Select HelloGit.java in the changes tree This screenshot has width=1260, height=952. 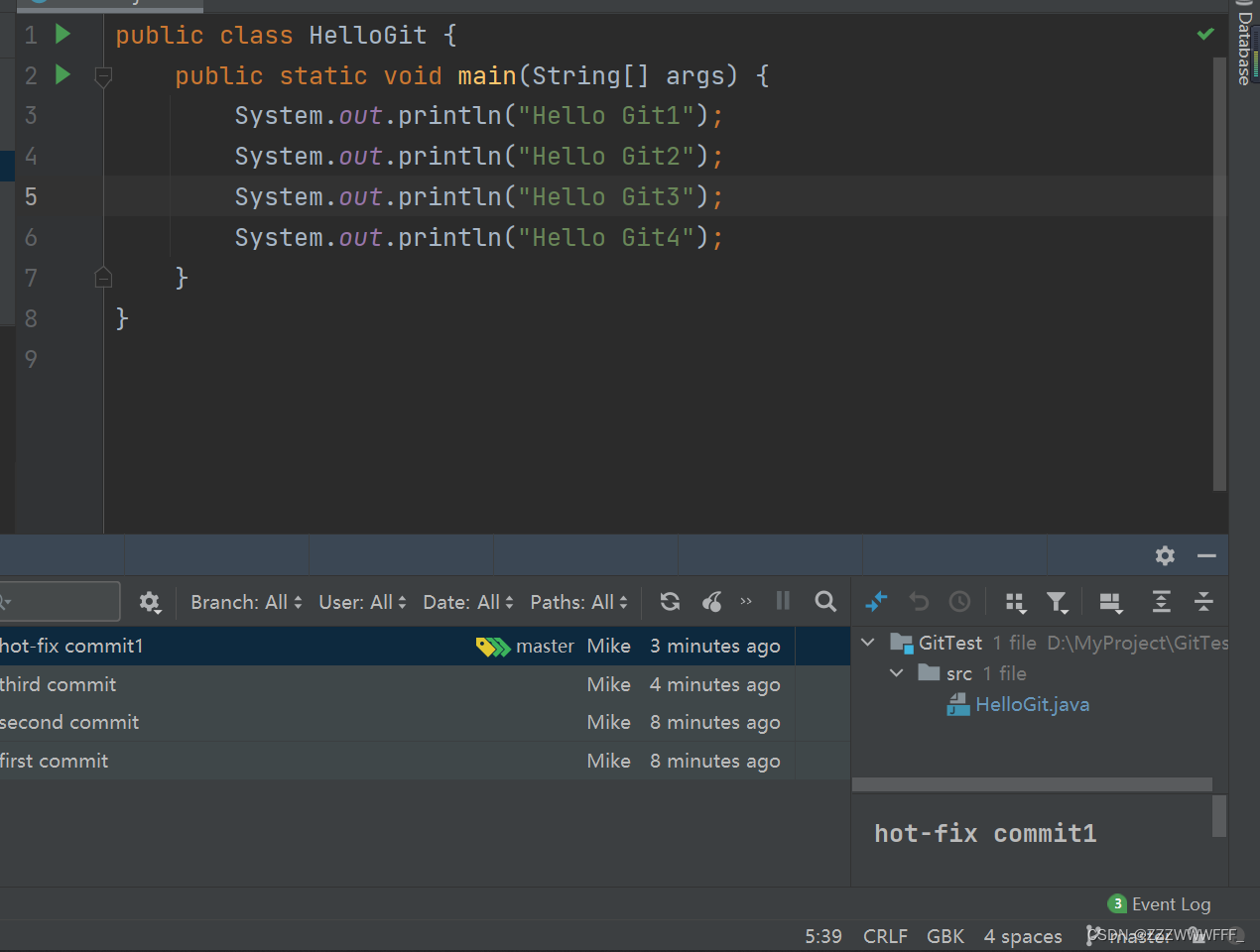tap(1033, 704)
